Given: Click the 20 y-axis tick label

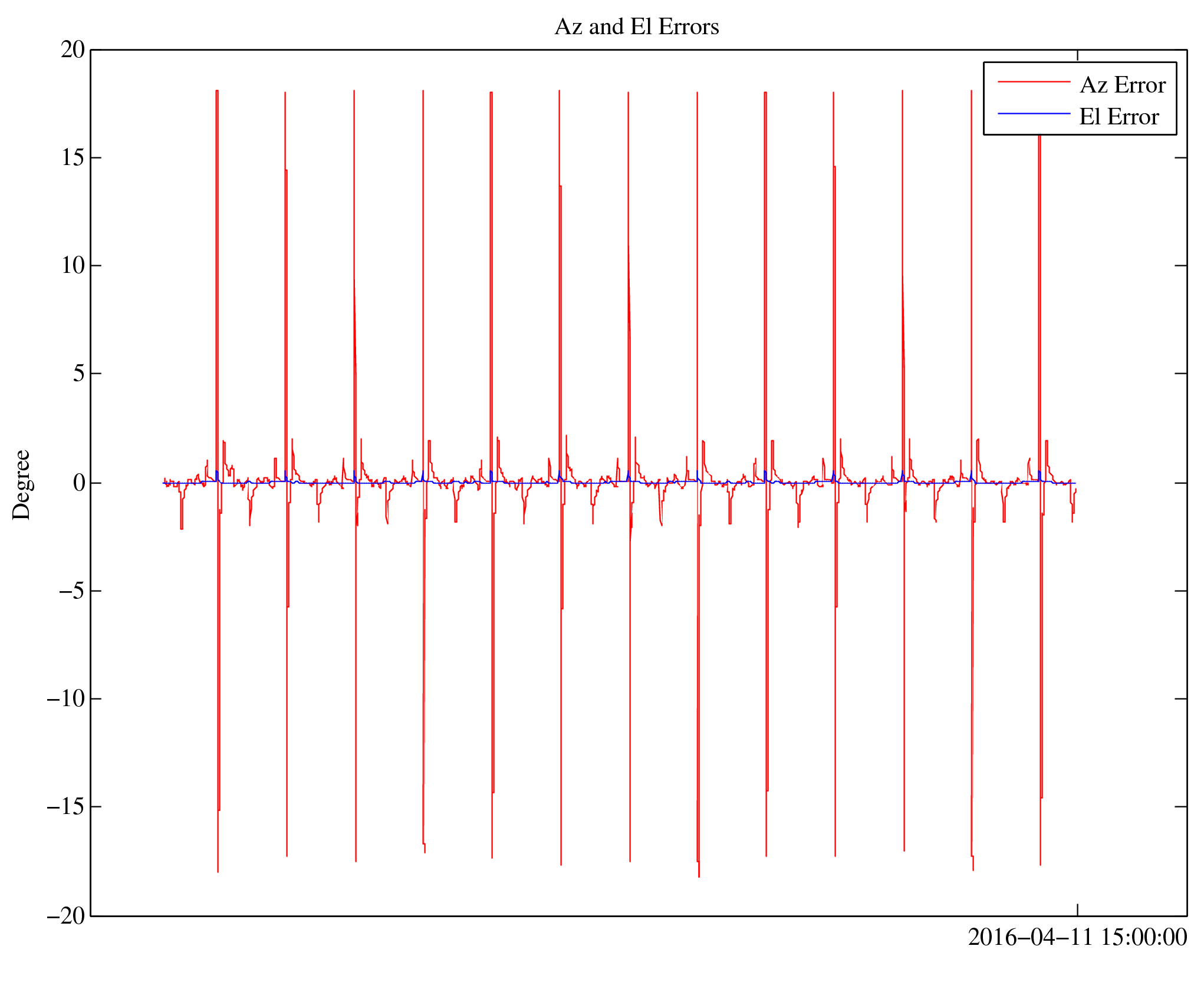Looking at the screenshot, I should pyautogui.click(x=73, y=50).
